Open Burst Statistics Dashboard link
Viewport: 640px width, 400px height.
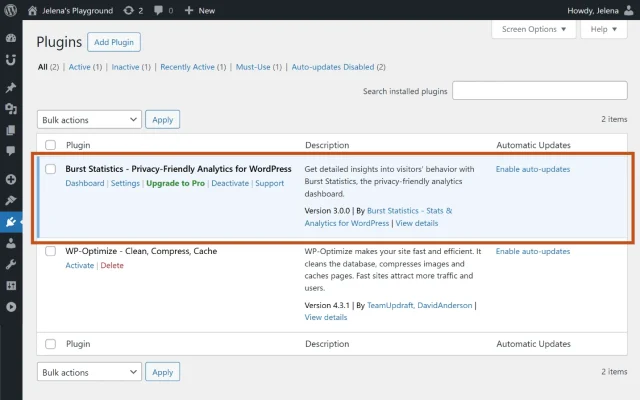coord(85,183)
